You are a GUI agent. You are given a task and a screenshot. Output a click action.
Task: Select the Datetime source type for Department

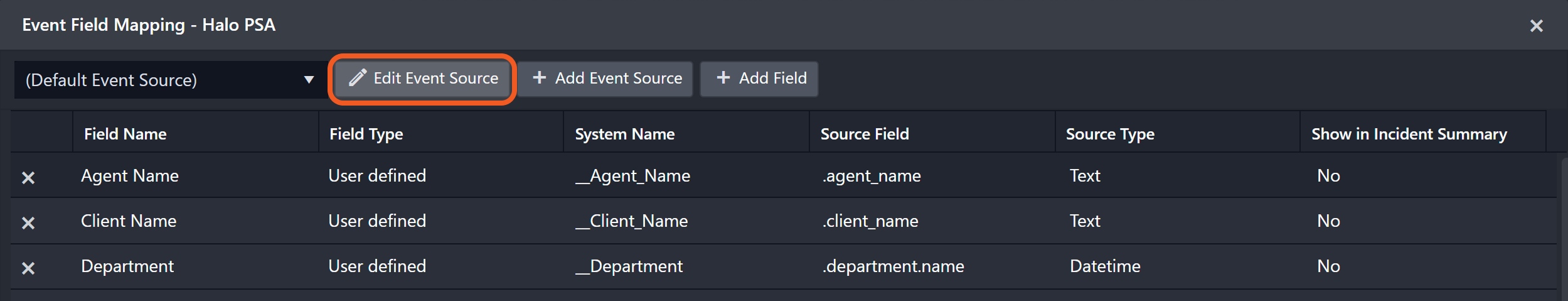[x=1105, y=266]
